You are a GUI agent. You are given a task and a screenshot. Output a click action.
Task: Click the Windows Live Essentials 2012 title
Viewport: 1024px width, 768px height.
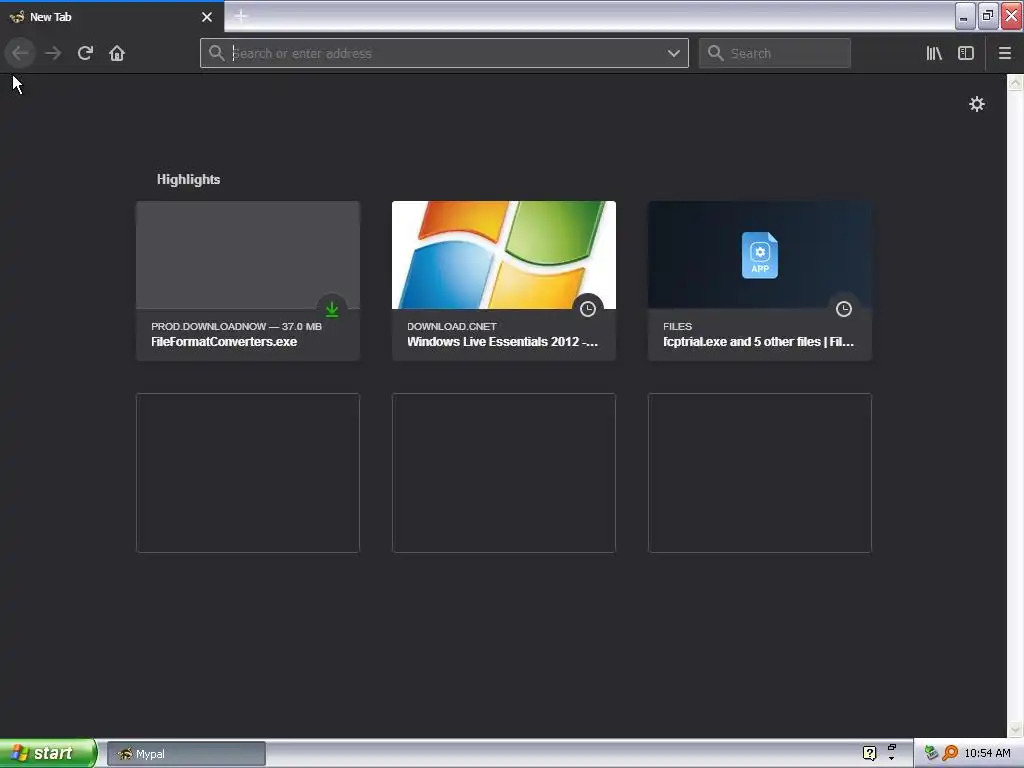pos(502,342)
